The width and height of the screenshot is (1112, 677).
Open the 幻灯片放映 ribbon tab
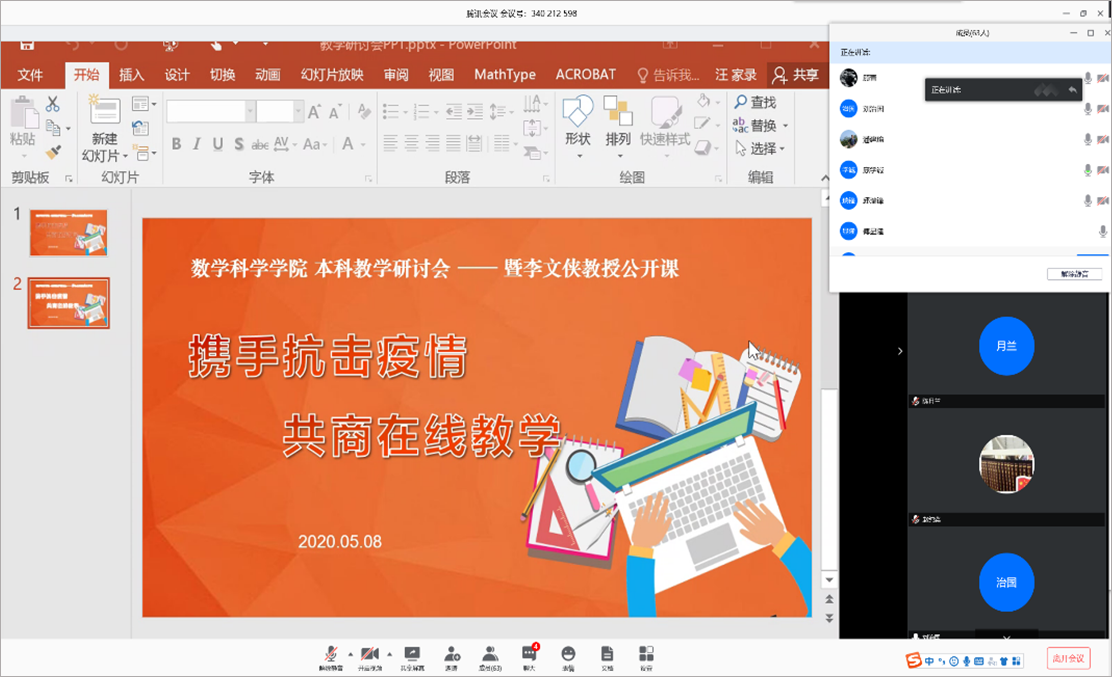coord(332,75)
